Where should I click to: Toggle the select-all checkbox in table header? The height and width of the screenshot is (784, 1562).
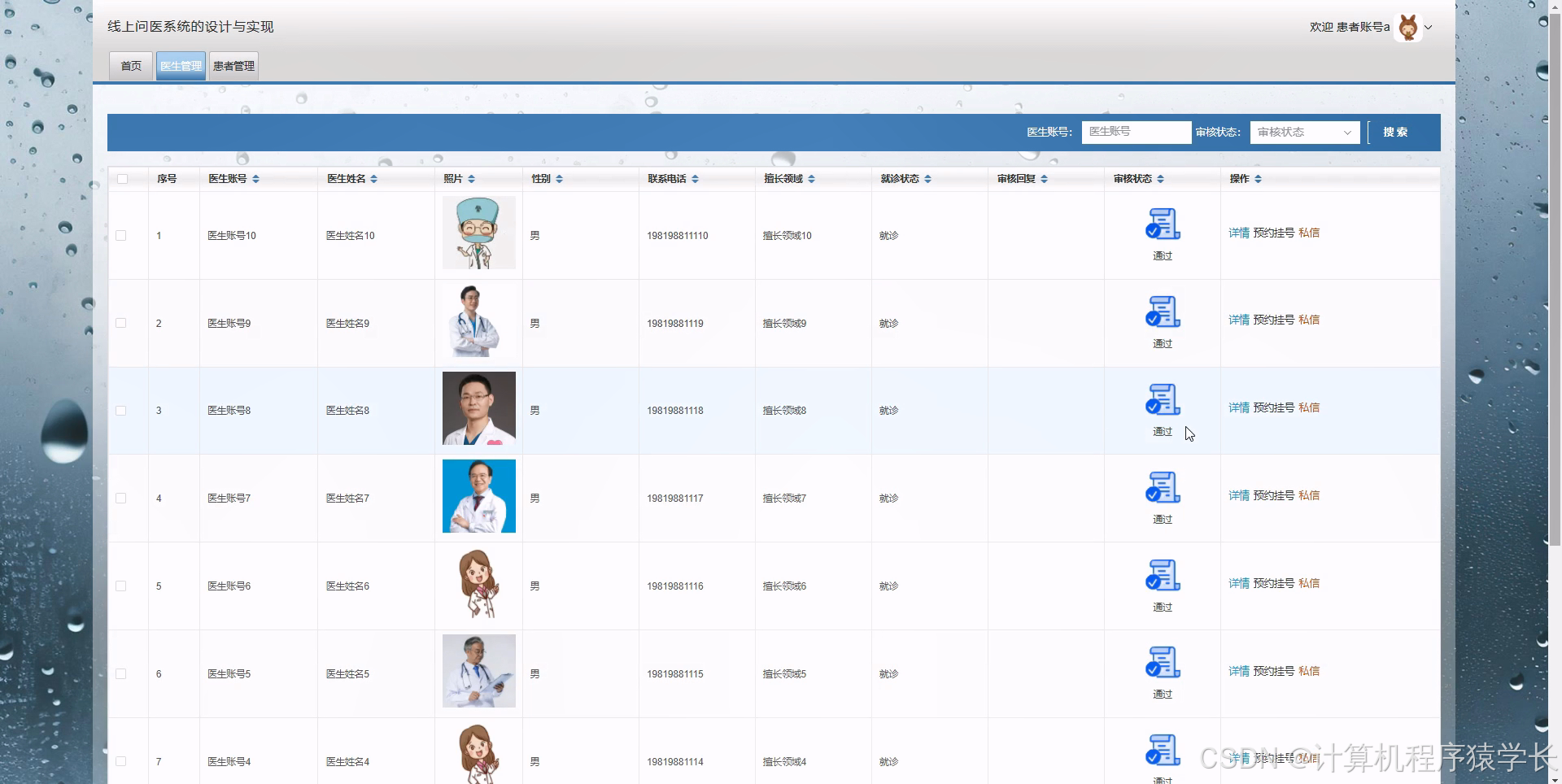[122, 179]
